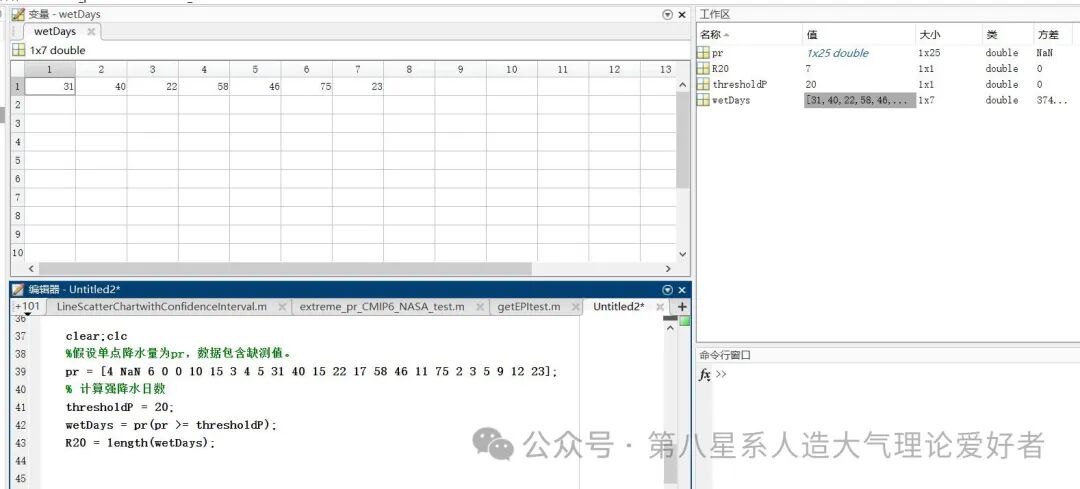The image size is (1080, 489).
Task: Click the 值 column header in workspace
Action: (858, 34)
